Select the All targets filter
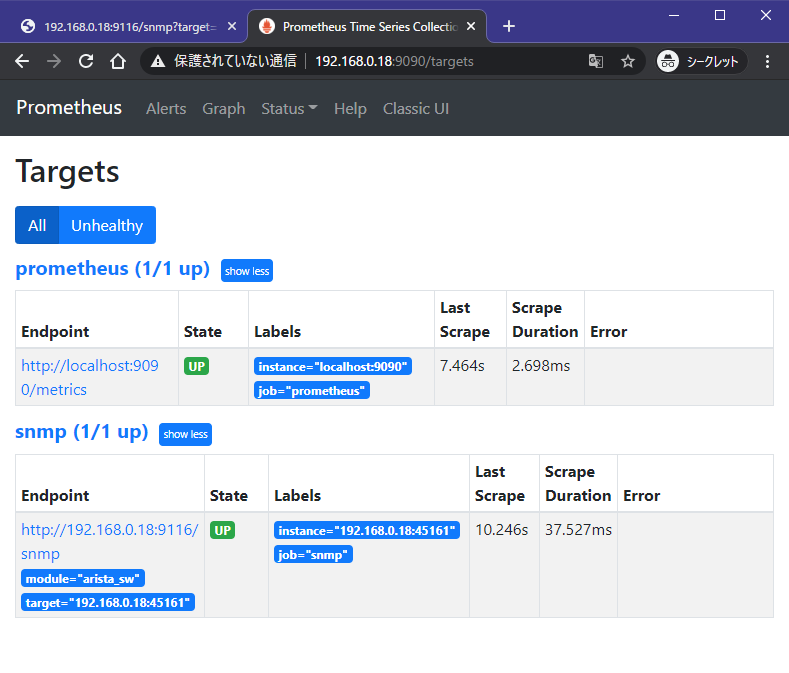 [x=37, y=225]
